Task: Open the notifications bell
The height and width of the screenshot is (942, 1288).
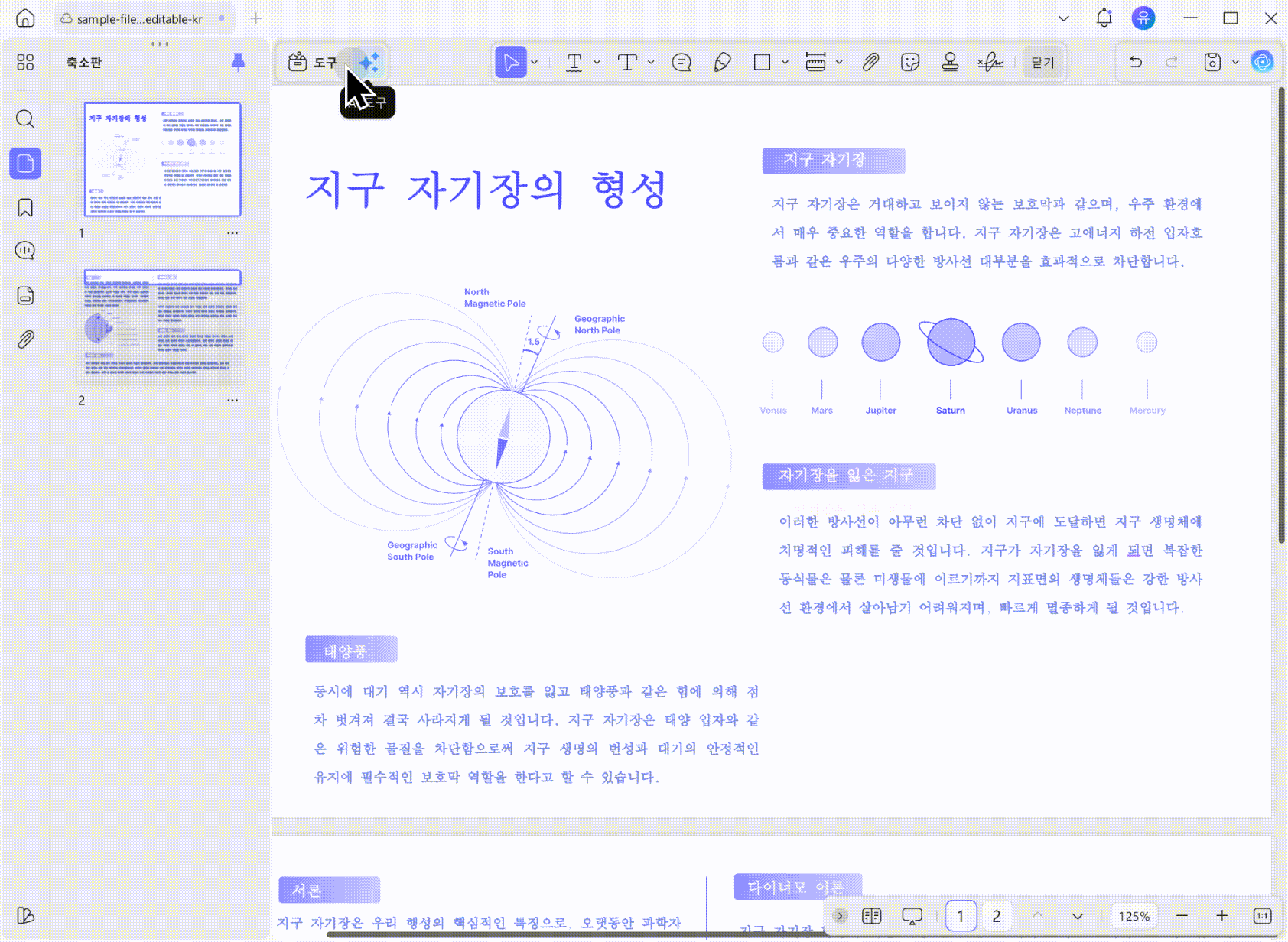Action: tap(1104, 18)
